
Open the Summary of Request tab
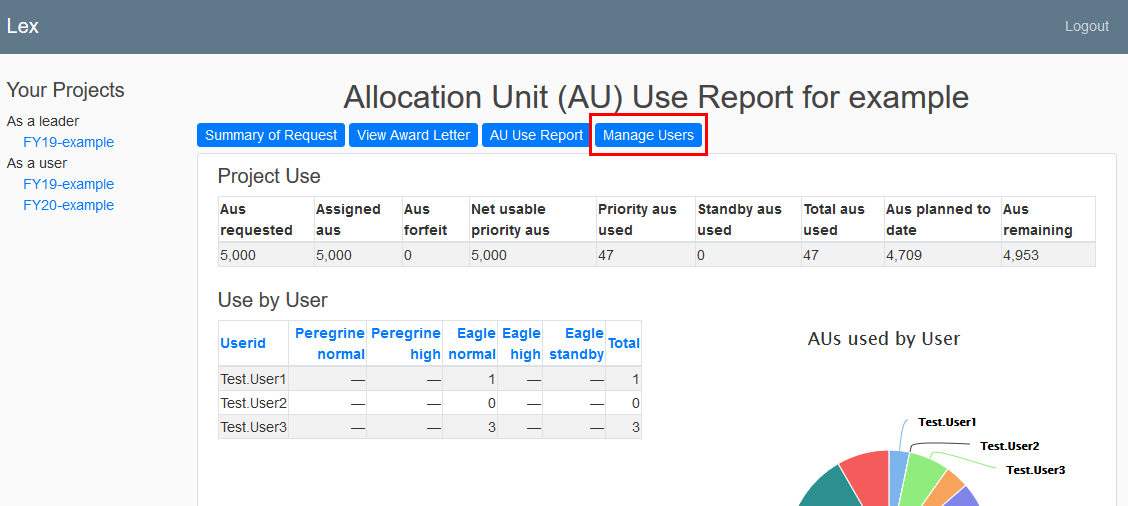click(271, 135)
